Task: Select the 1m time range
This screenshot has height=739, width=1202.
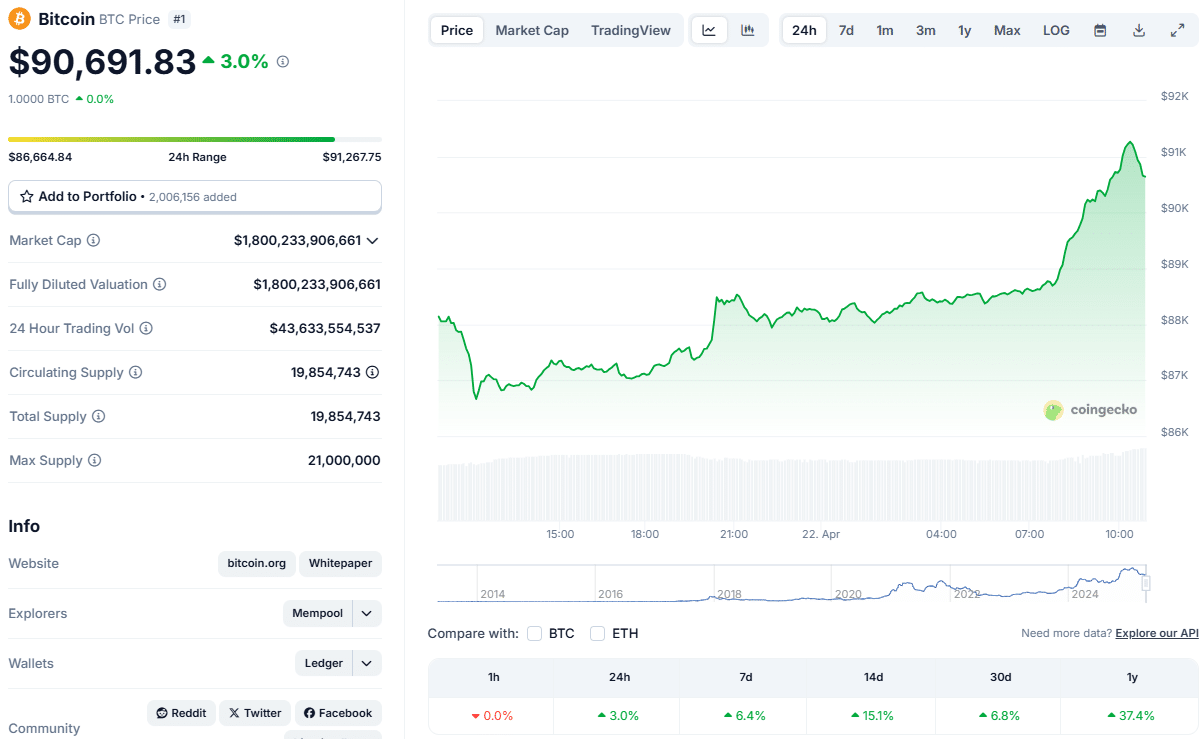Action: (885, 30)
